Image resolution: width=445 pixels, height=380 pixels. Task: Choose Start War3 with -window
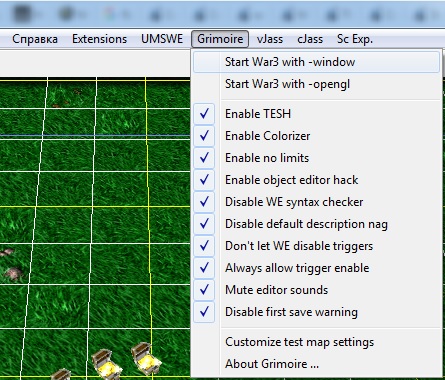click(x=316, y=62)
